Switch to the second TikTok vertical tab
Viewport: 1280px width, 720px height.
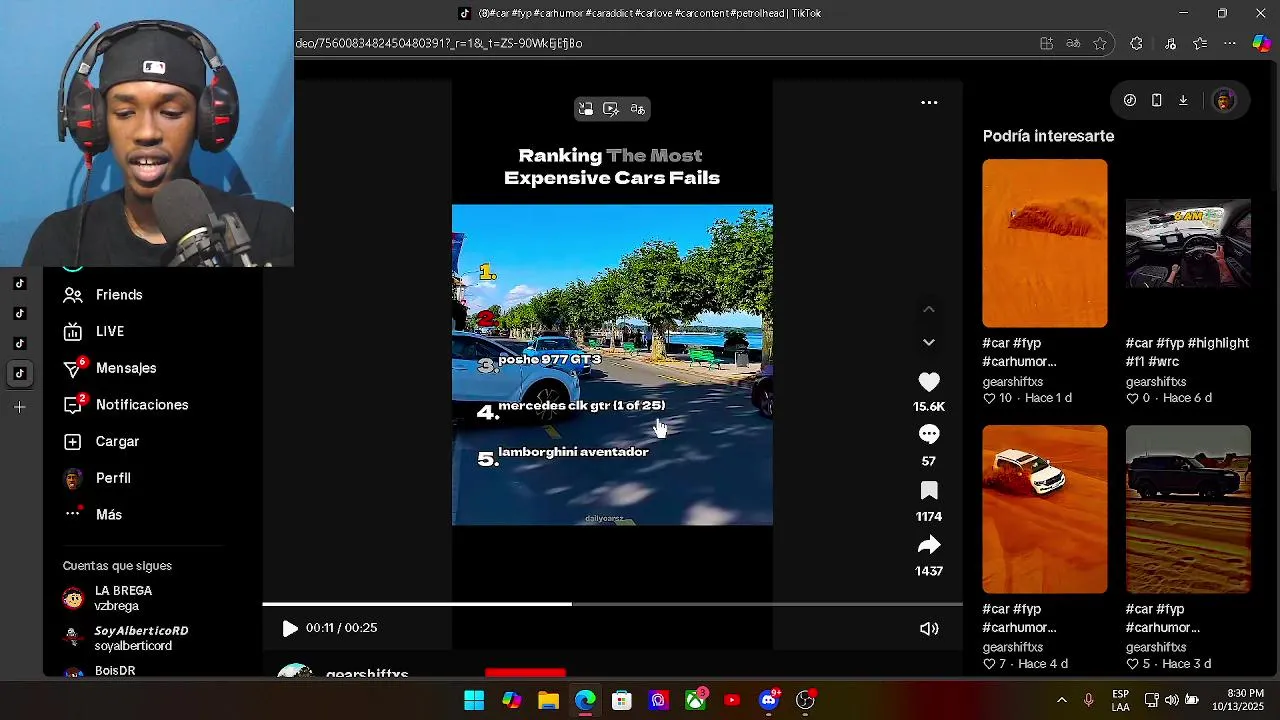point(19,313)
